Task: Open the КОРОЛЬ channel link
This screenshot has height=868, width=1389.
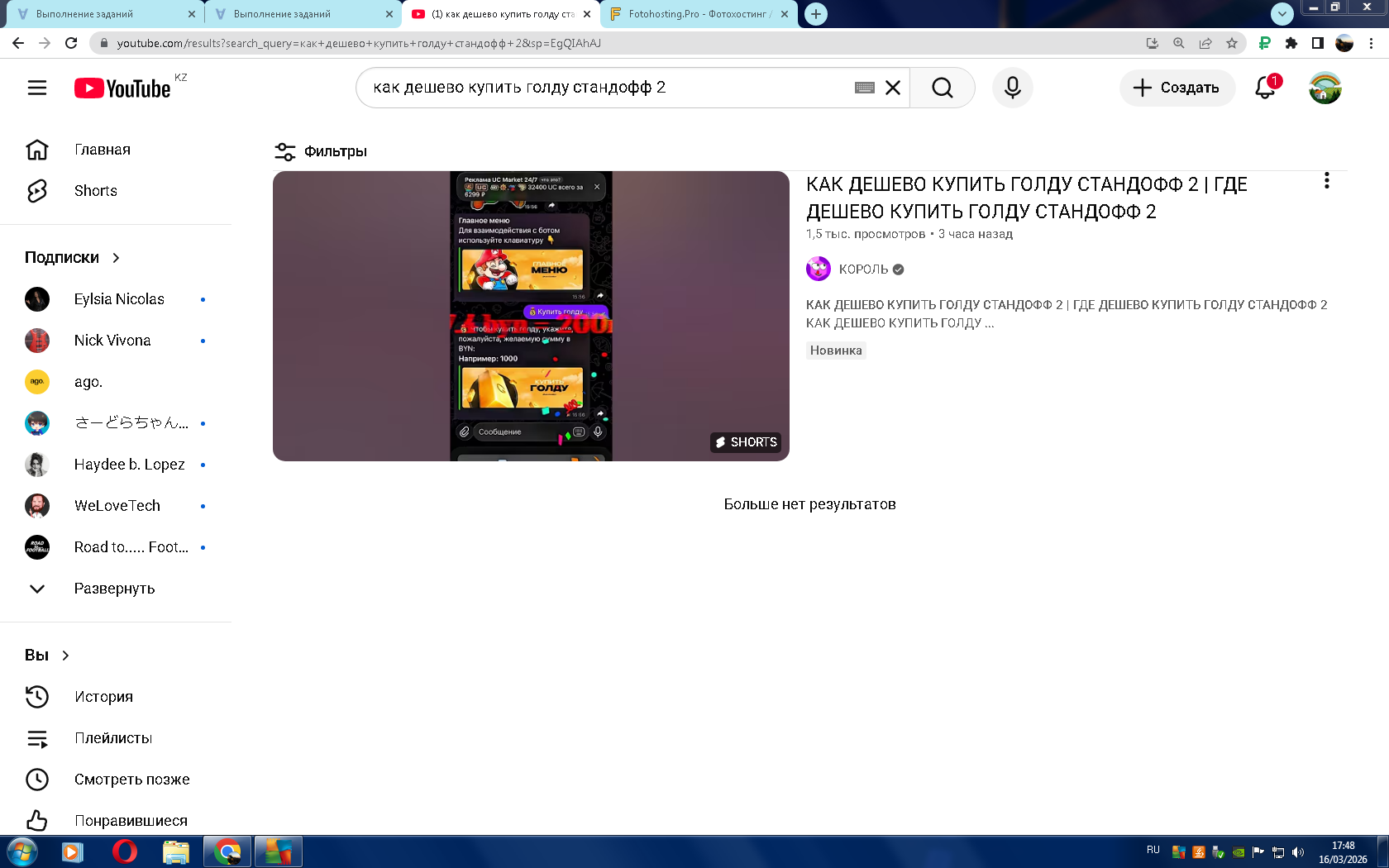Action: (862, 269)
